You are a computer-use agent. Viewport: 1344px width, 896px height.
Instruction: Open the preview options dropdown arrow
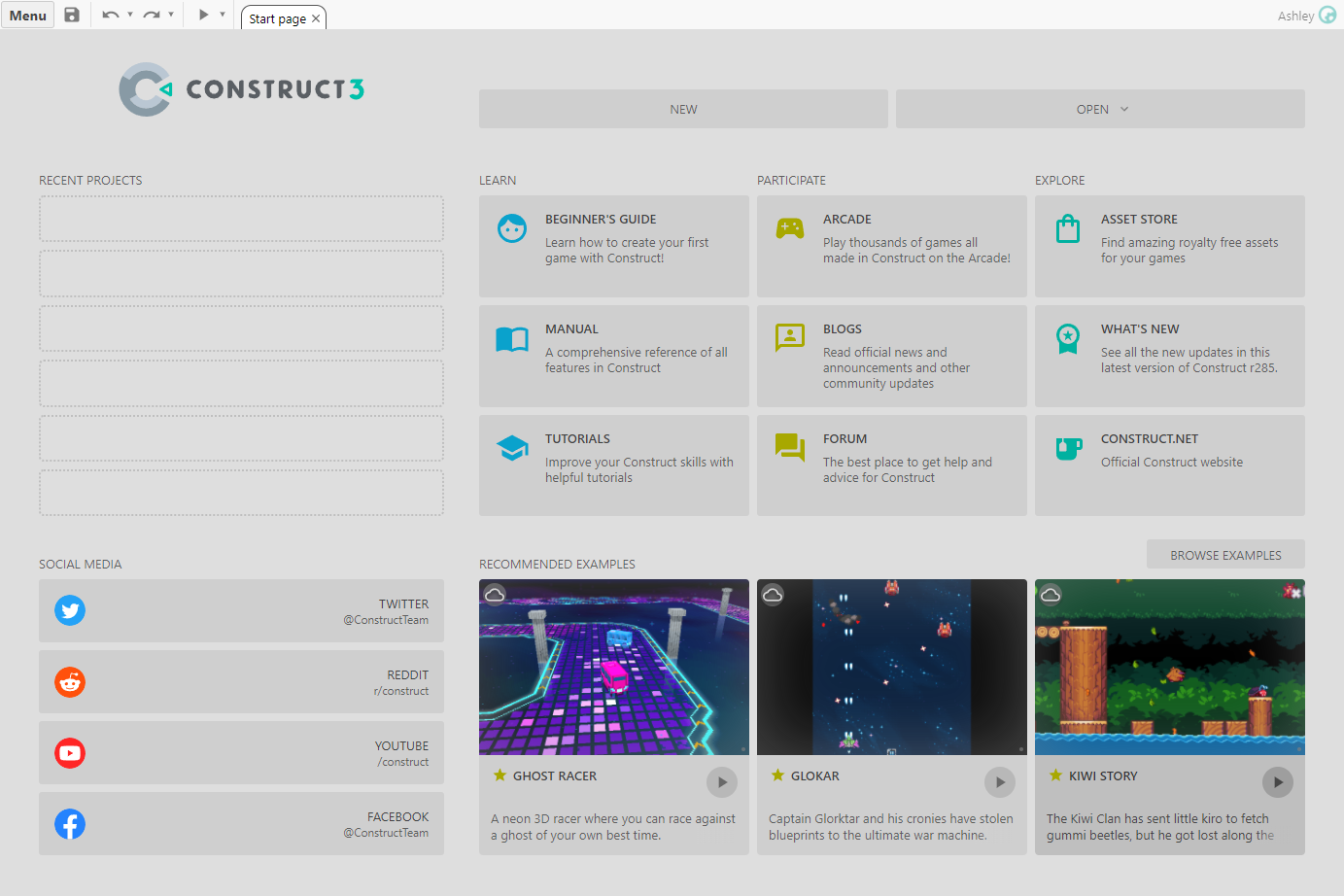pos(223,15)
